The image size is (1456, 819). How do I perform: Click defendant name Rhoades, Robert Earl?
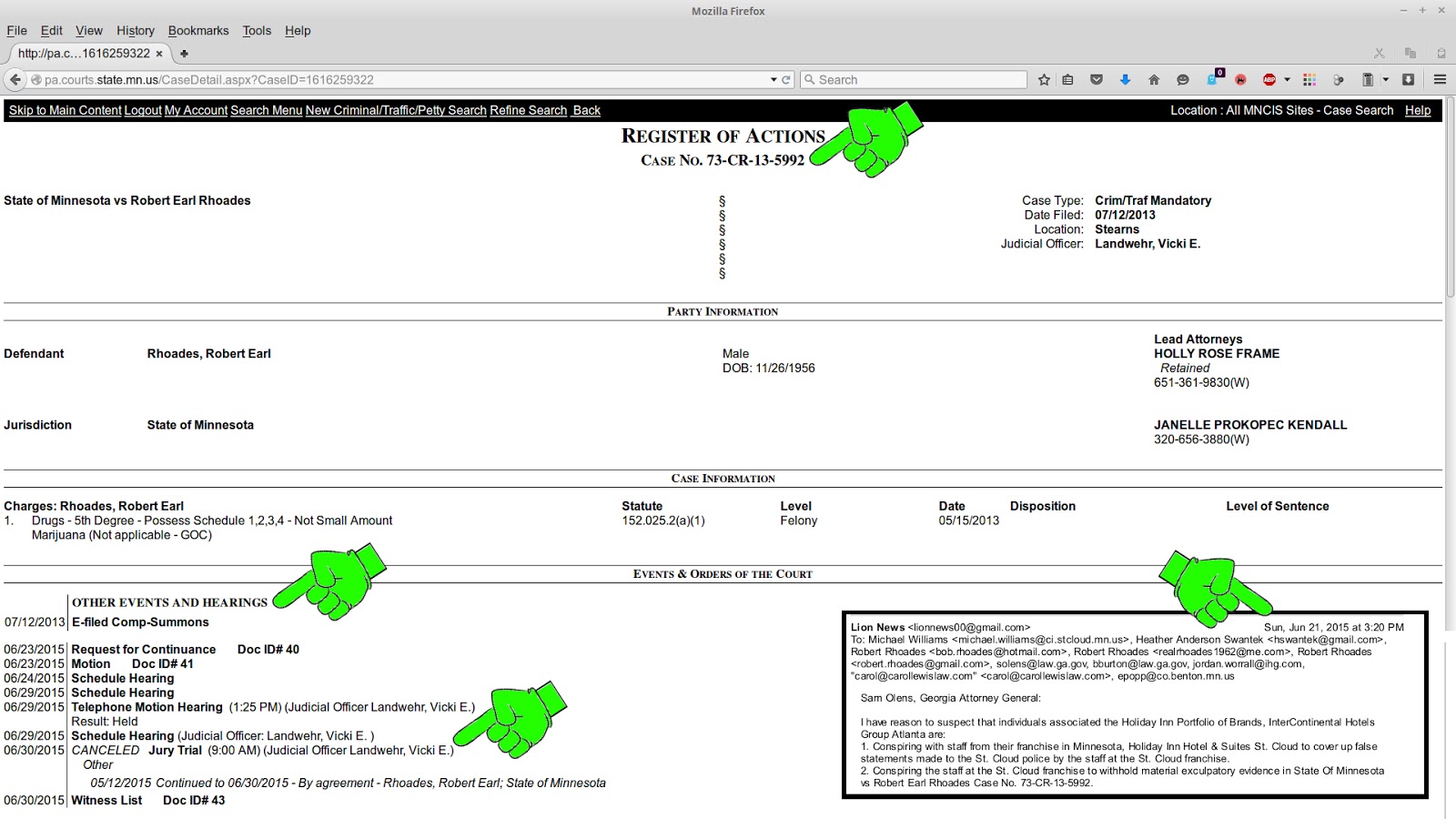pos(209,354)
